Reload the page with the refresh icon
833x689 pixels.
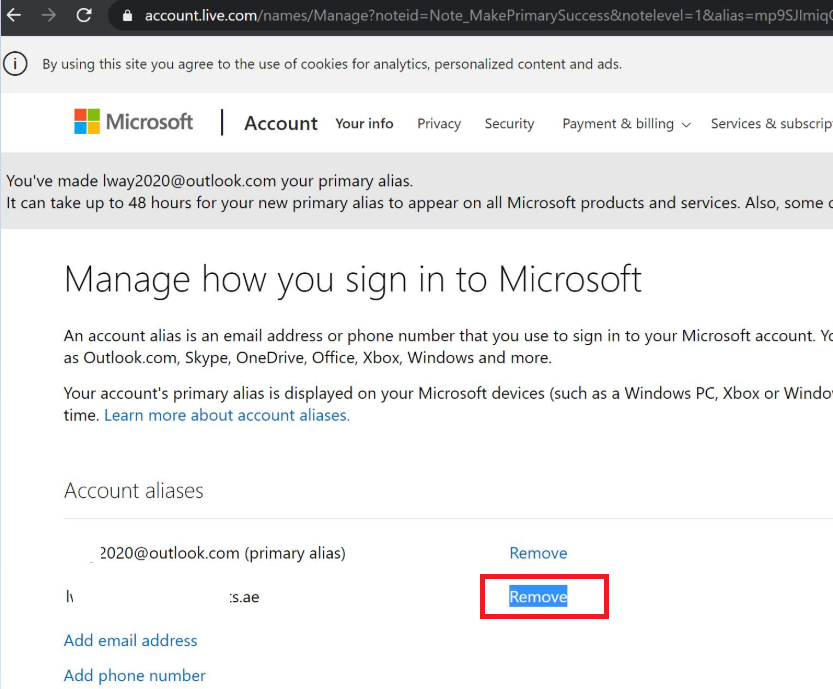coord(84,15)
